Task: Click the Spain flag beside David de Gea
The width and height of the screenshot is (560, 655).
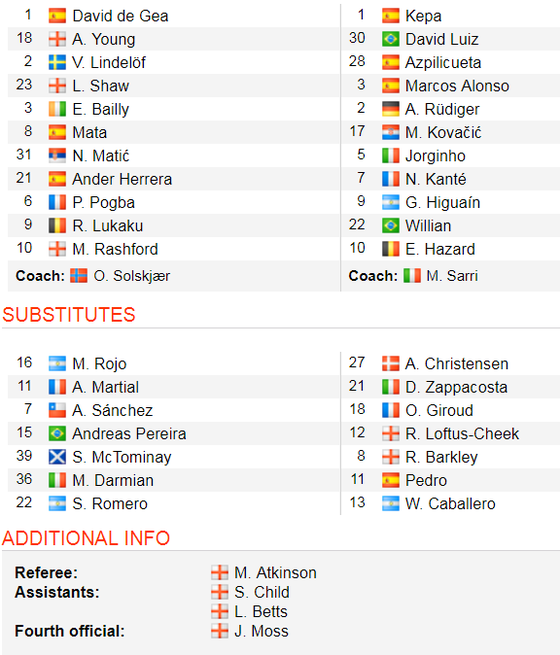Action: [x=57, y=16]
